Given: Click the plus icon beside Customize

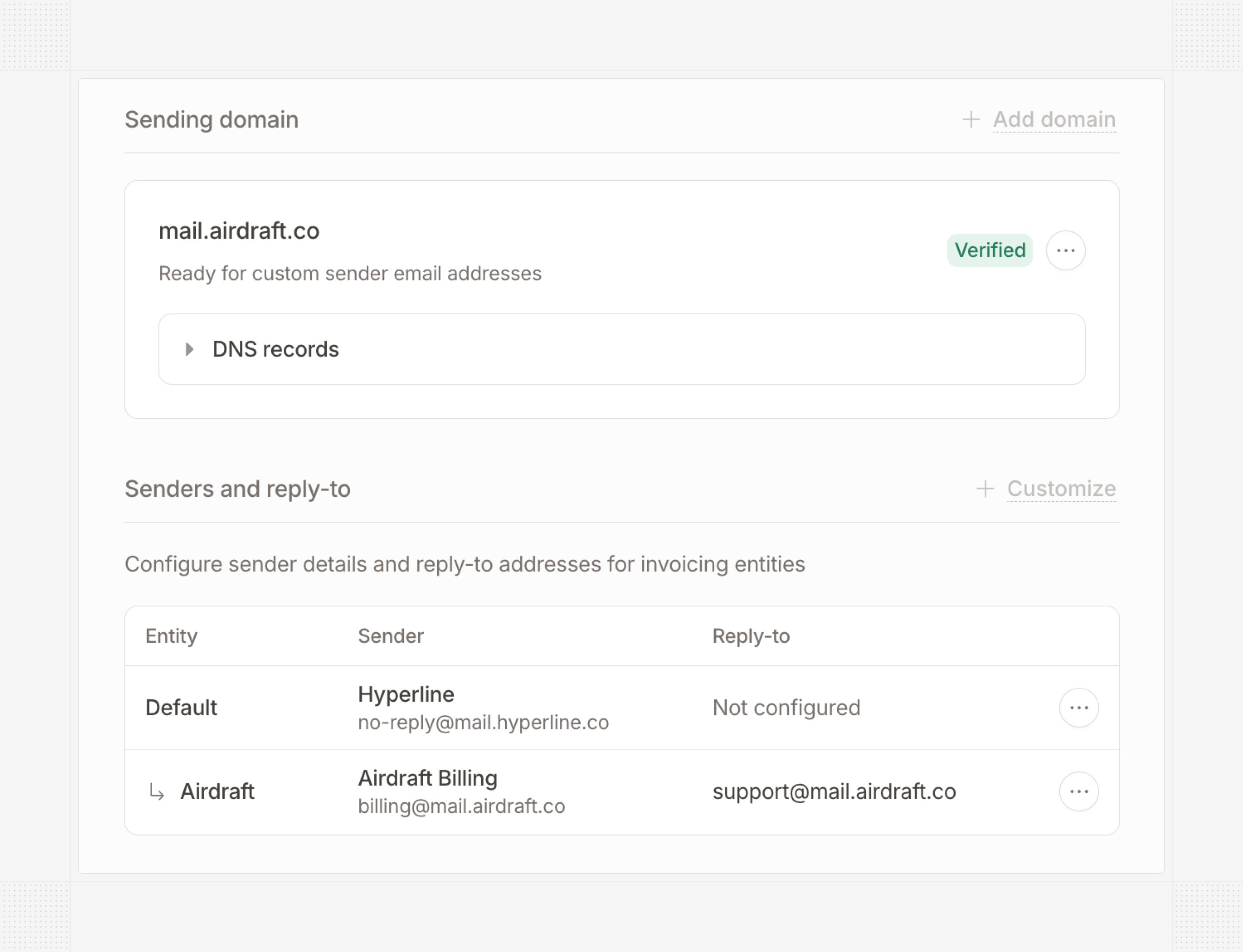Looking at the screenshot, I should (x=985, y=488).
